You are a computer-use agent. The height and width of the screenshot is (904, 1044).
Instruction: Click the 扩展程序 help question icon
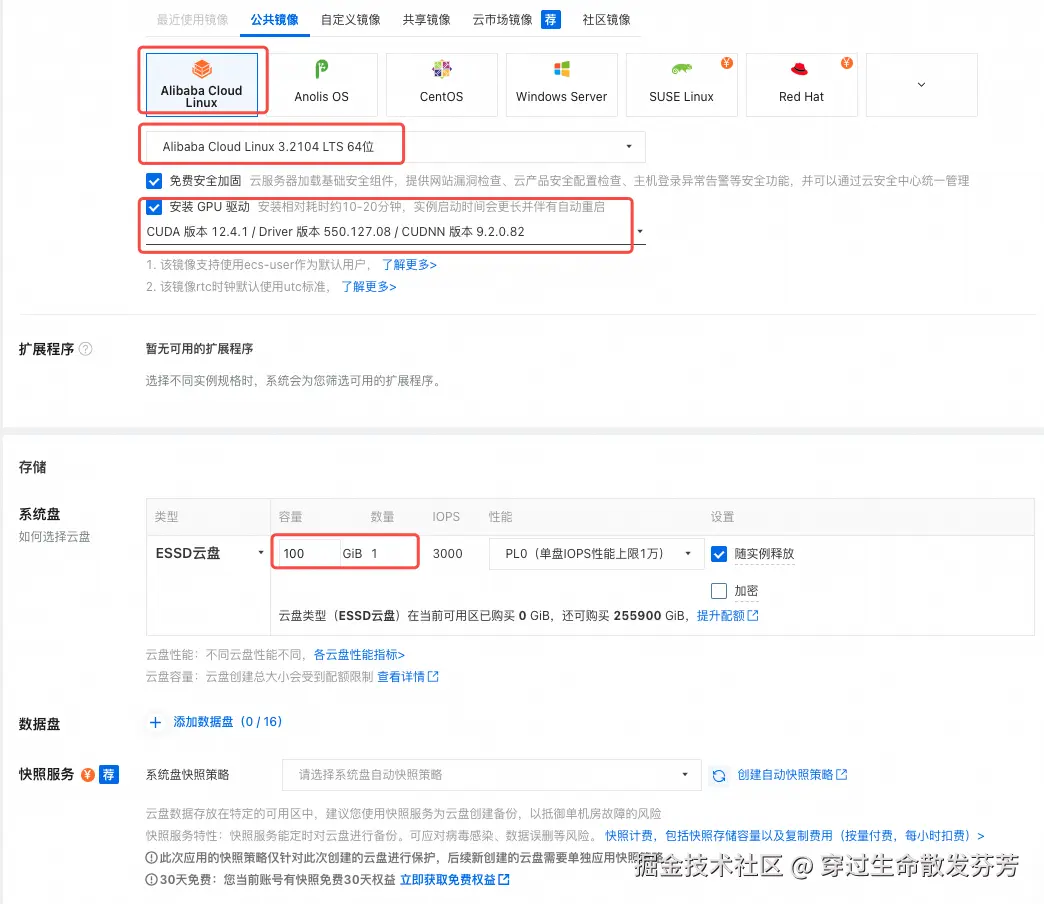pos(86,349)
